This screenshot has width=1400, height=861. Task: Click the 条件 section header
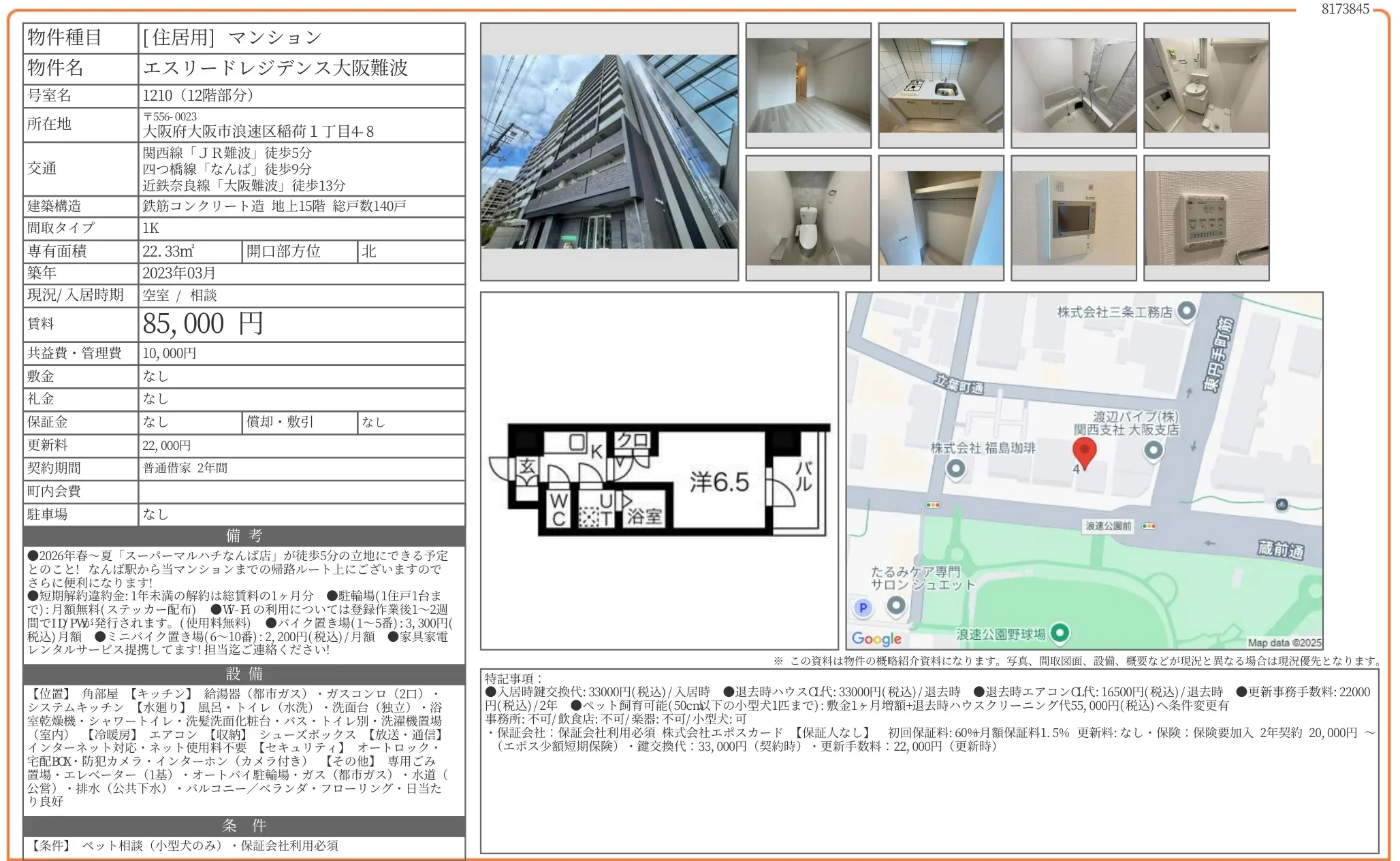point(244,826)
